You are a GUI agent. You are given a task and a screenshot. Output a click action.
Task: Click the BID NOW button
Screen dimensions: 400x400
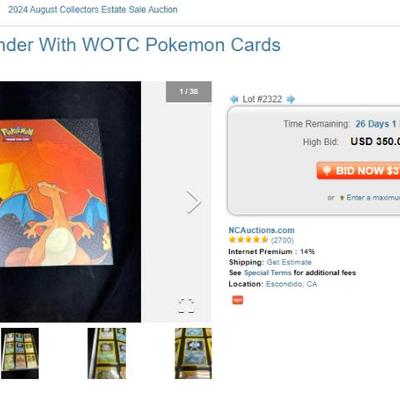click(358, 171)
